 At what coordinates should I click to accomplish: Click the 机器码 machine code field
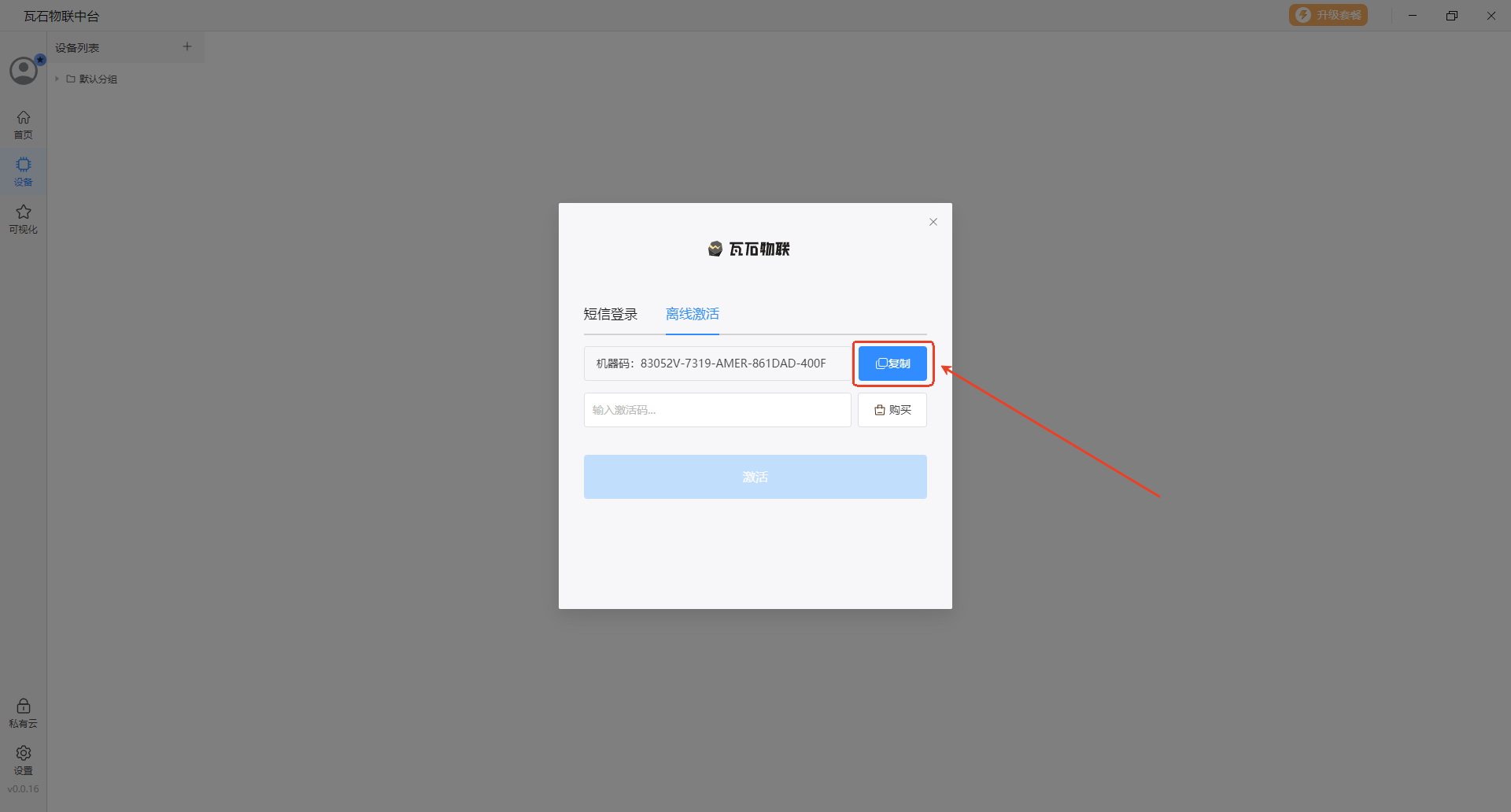pyautogui.click(x=717, y=364)
